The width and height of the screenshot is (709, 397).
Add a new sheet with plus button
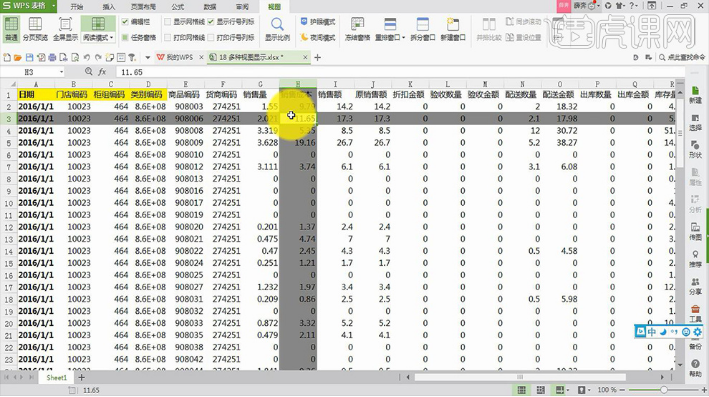(81, 378)
